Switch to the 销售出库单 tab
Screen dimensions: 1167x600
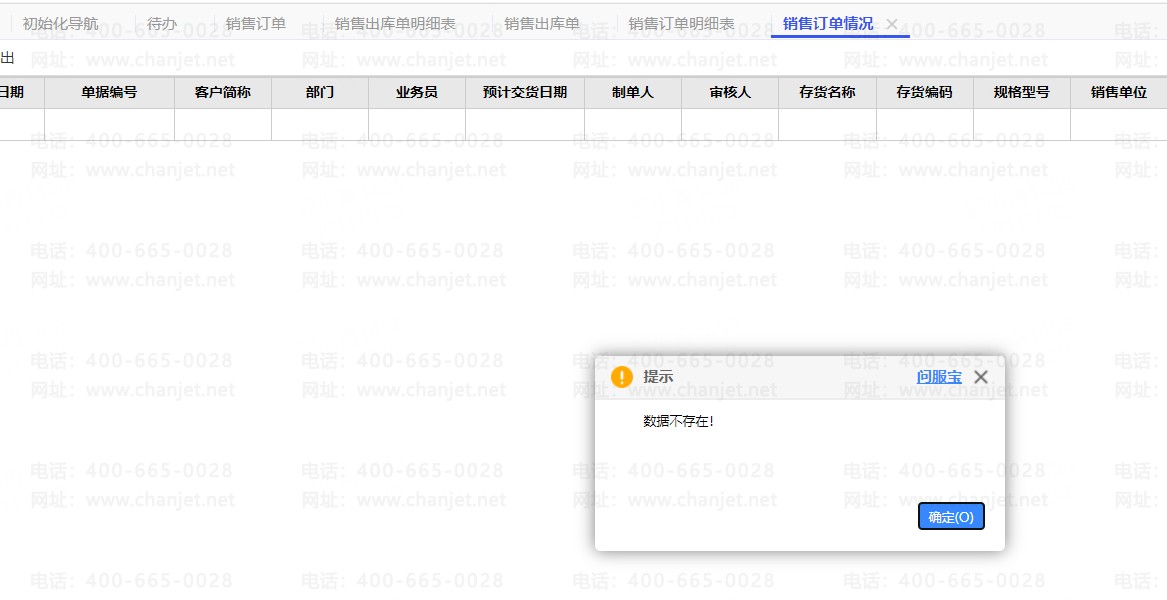(542, 24)
